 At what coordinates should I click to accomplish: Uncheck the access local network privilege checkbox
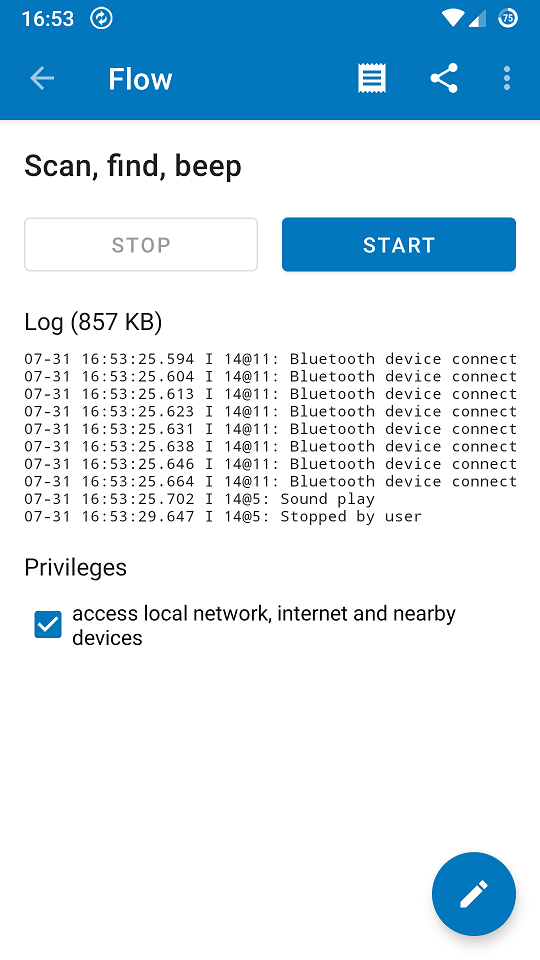48,624
